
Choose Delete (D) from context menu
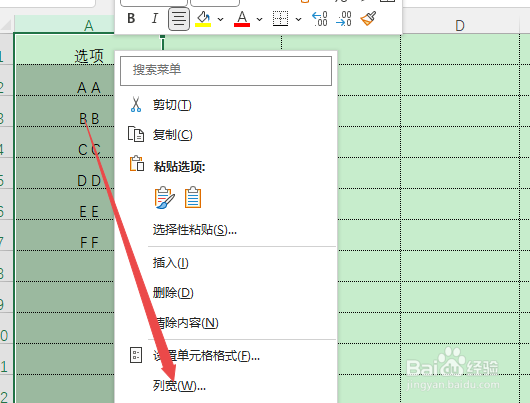pos(173,293)
